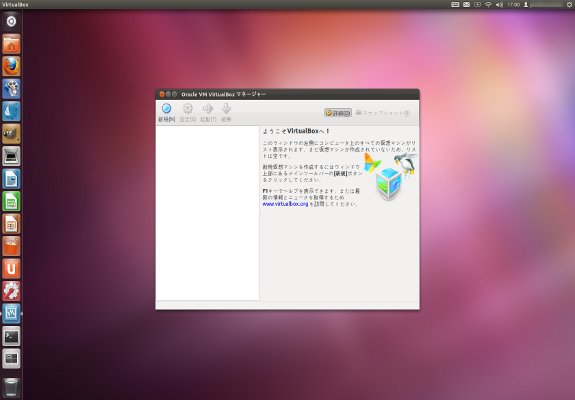The width and height of the screenshot is (575, 400).
Task: Open System Settings wrench-gear launcher icon
Action: coord(11,291)
